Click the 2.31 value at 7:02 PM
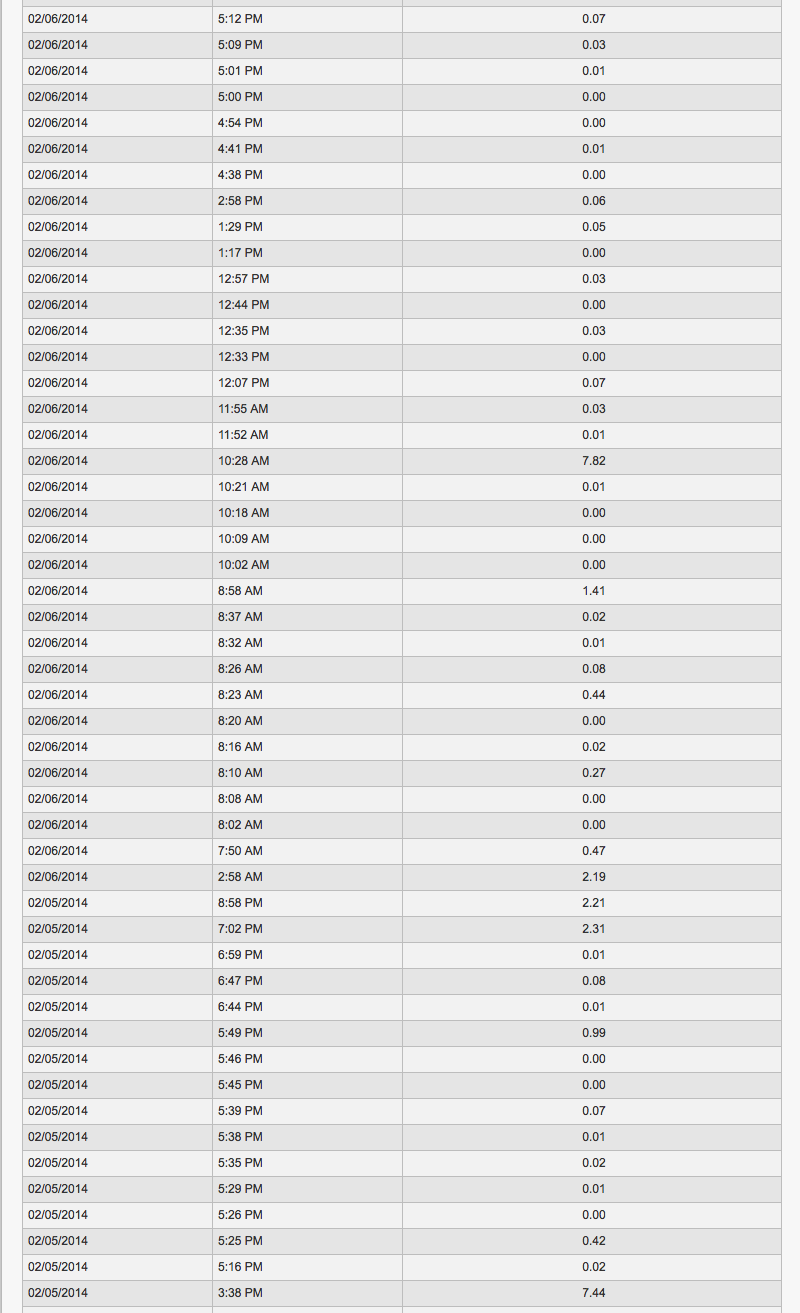The height and width of the screenshot is (1313, 800). point(593,929)
